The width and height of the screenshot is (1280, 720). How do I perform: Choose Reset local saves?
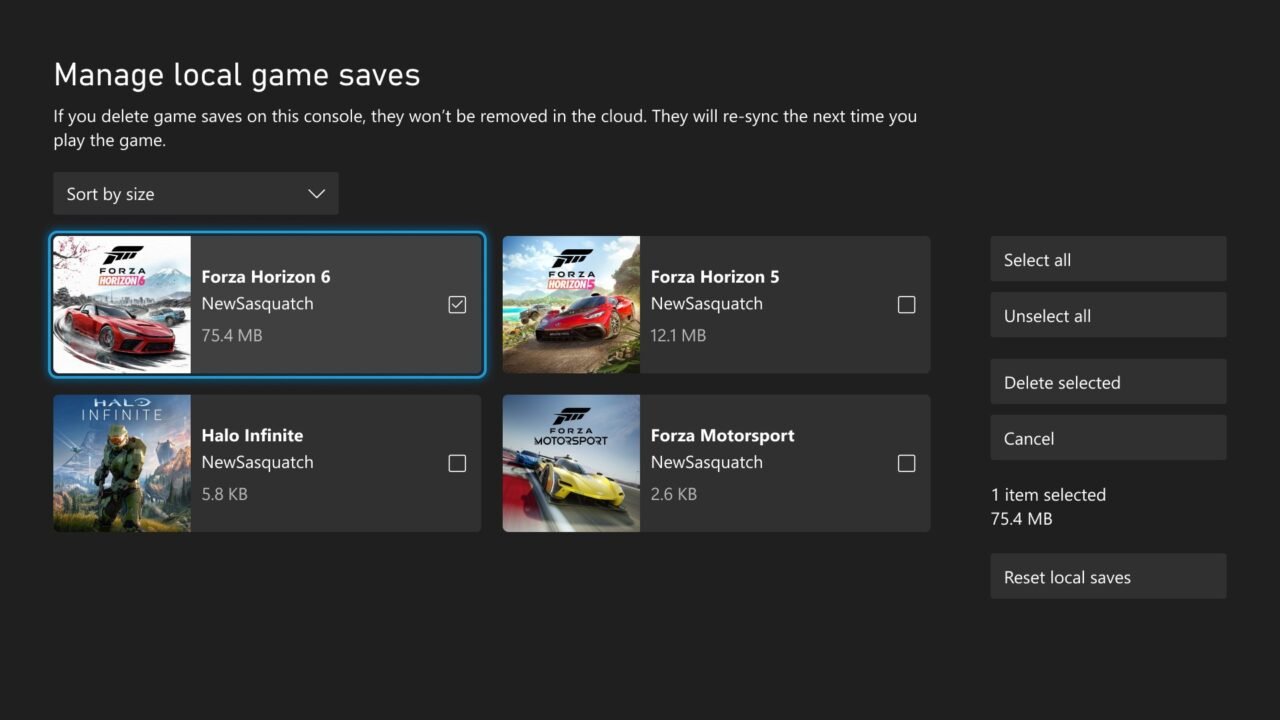pos(1108,577)
